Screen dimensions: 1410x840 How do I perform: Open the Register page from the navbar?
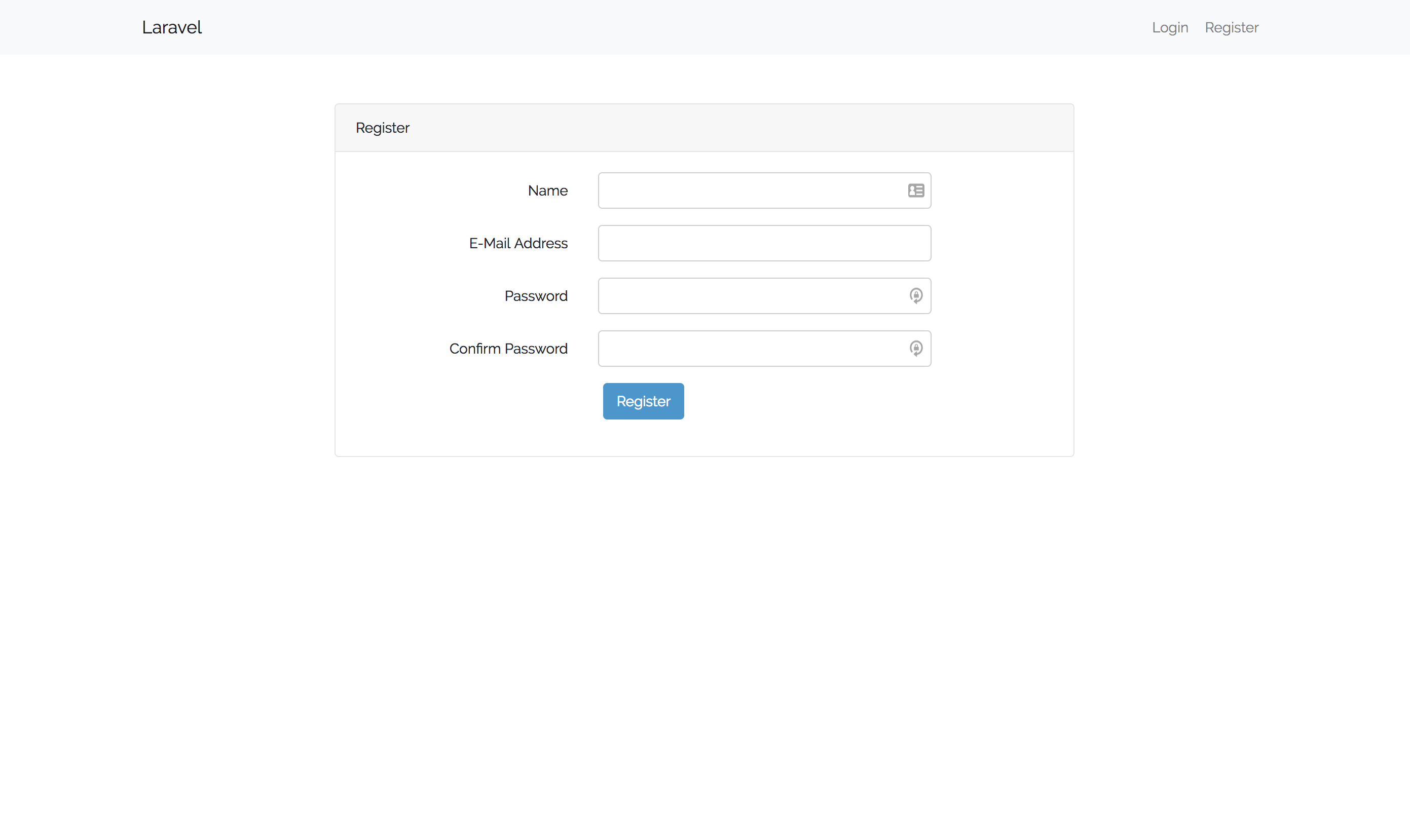(1232, 27)
